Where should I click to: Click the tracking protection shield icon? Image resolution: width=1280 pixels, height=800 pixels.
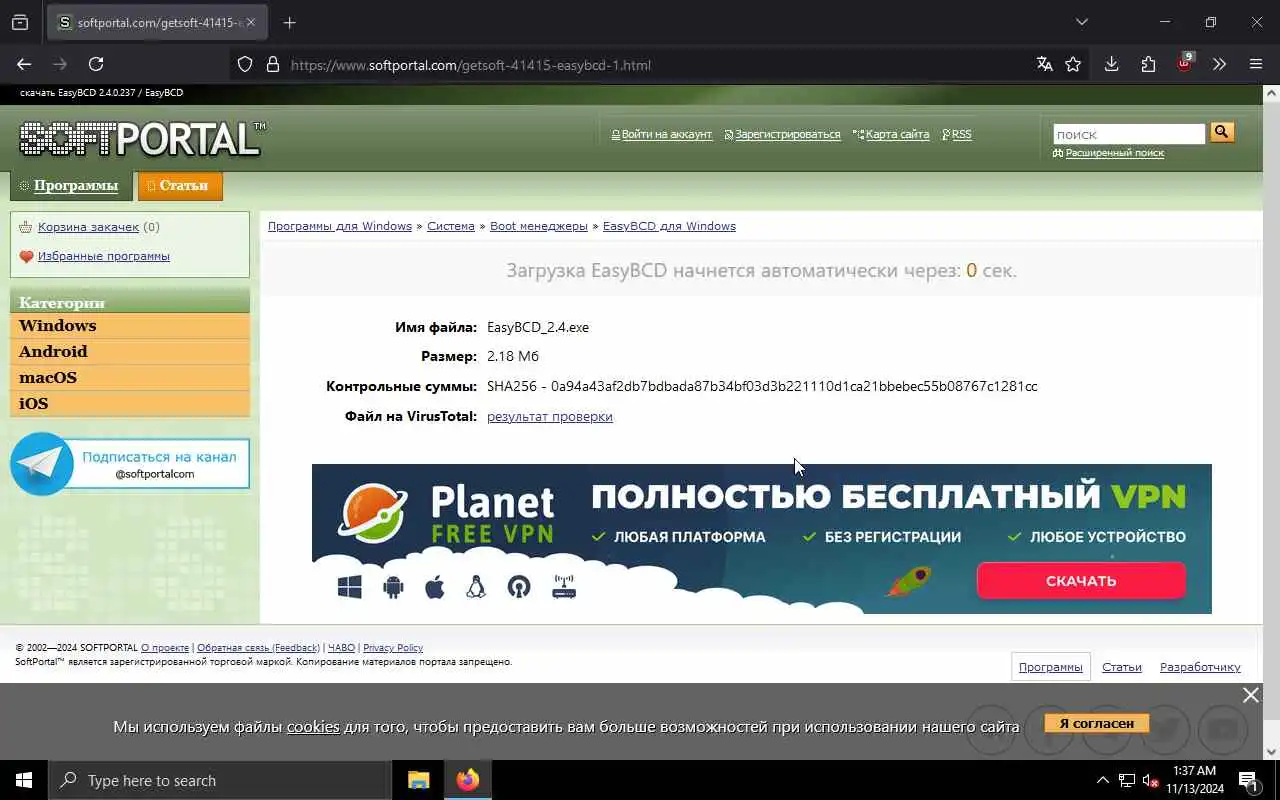pyautogui.click(x=245, y=64)
